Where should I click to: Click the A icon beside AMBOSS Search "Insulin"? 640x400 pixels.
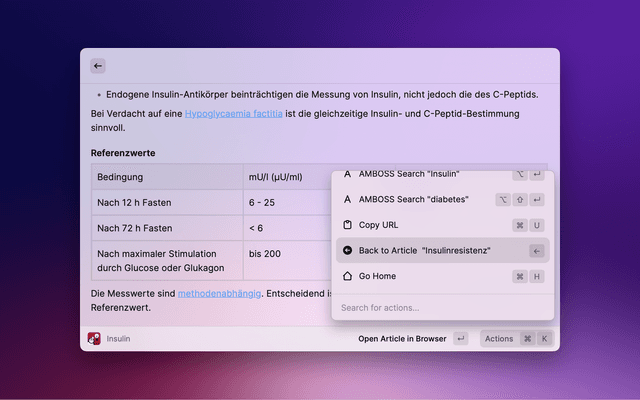pos(347,175)
